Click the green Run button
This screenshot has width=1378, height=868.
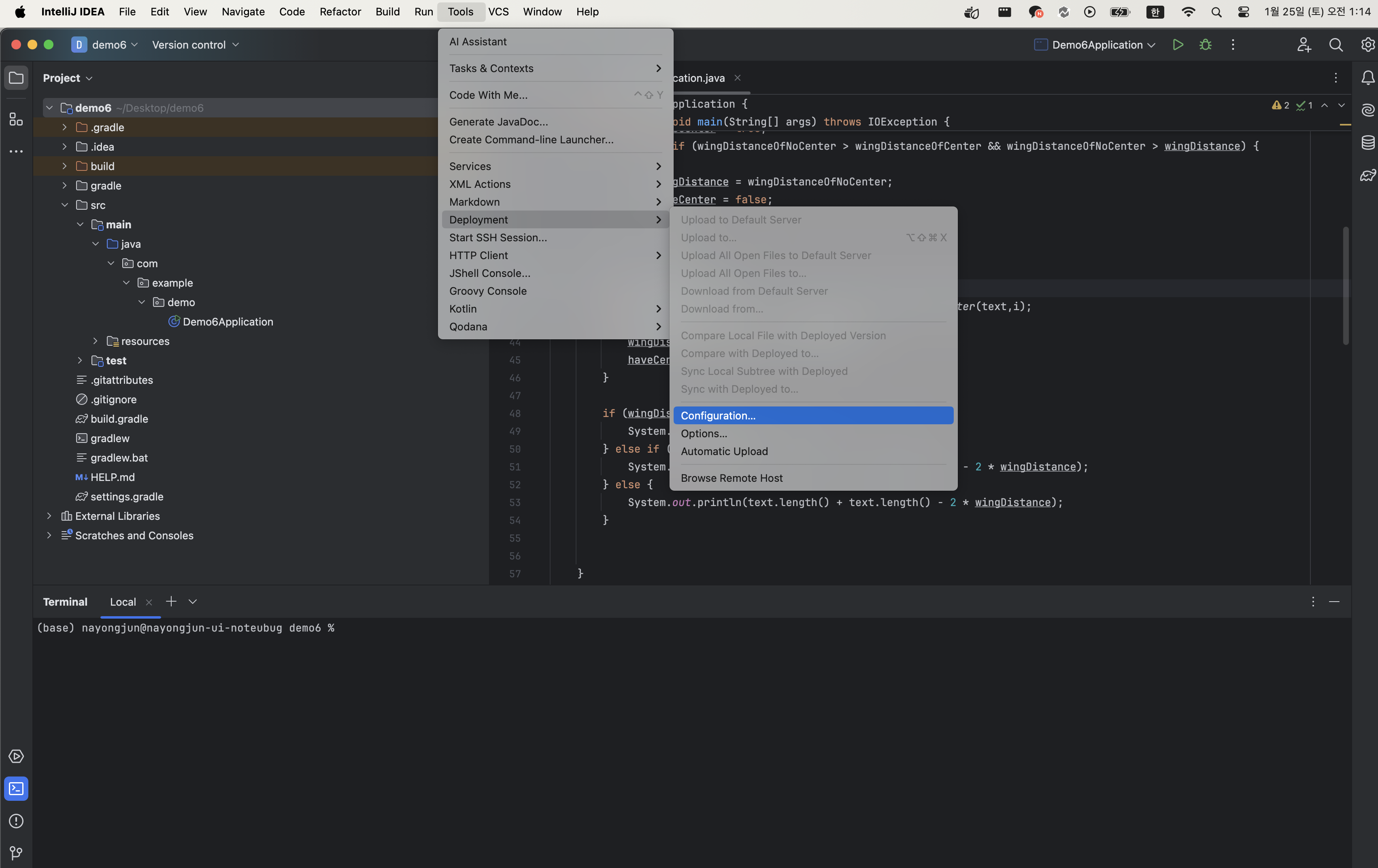click(x=1178, y=45)
